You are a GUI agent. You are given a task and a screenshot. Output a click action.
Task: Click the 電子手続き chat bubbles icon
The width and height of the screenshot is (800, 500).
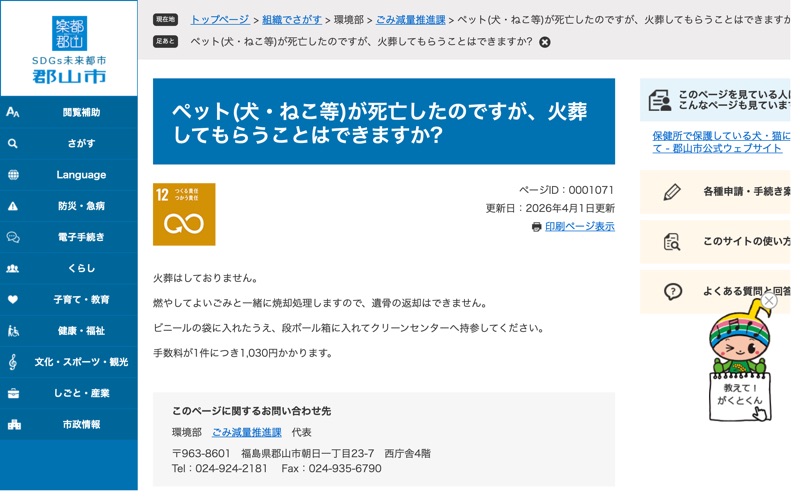point(13,237)
